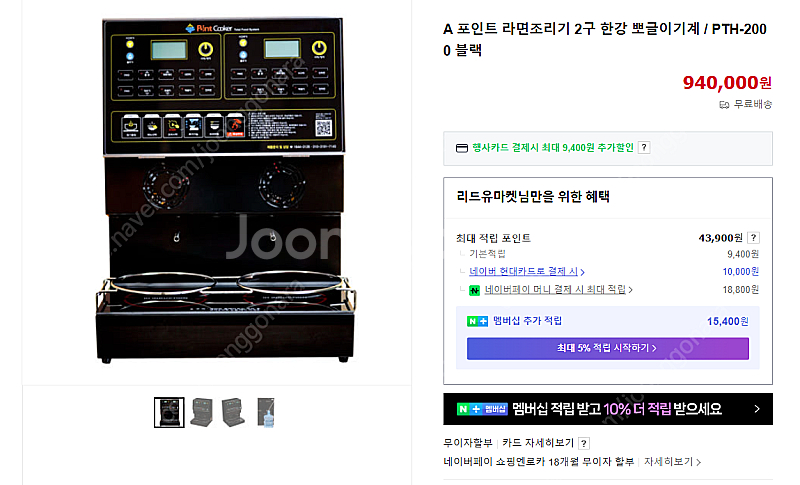Click the question mark next to 43,900원 points
Viewport: 800px width, 485px height.
753,238
